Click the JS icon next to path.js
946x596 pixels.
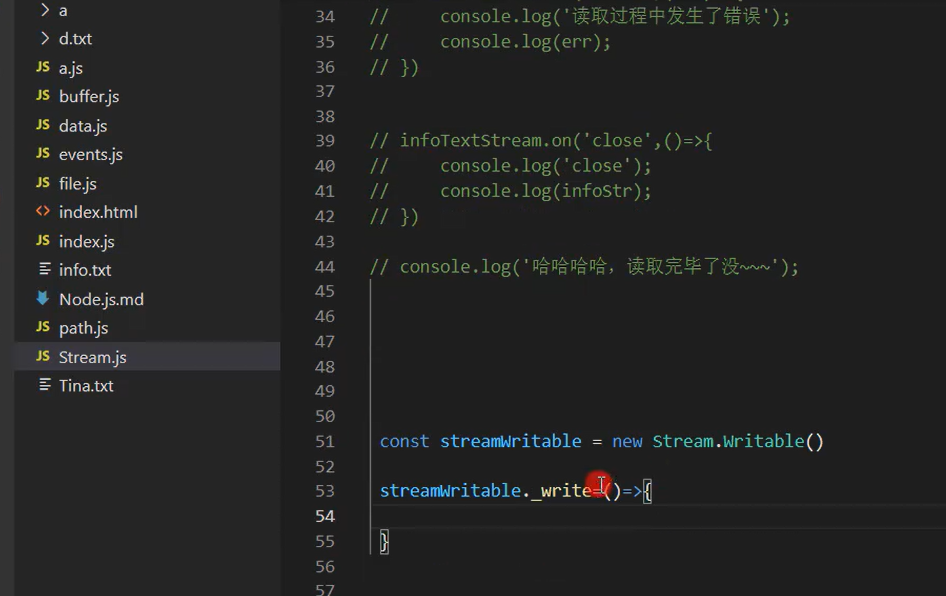point(41,327)
